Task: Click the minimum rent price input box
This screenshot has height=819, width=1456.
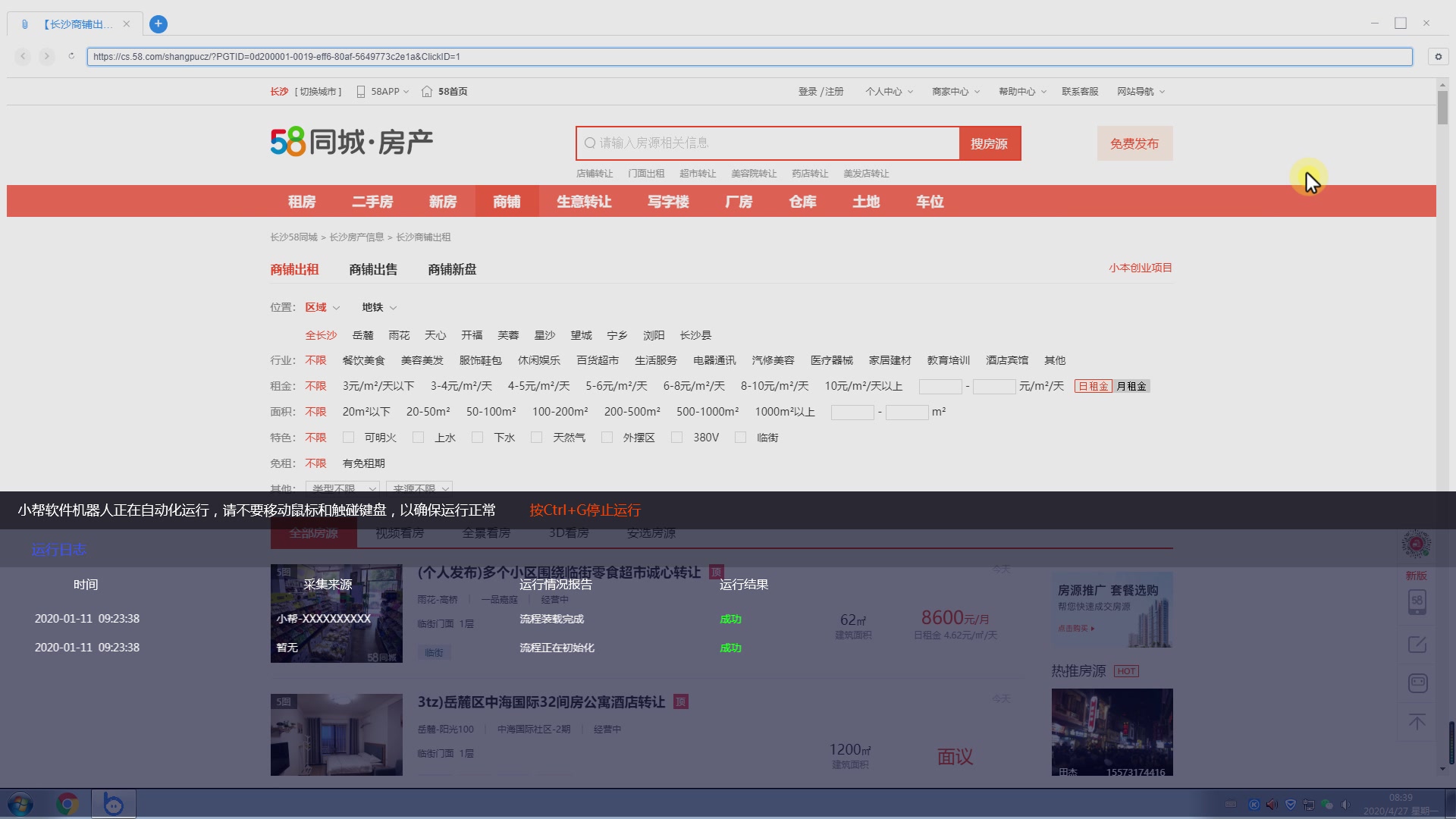Action: (x=940, y=387)
